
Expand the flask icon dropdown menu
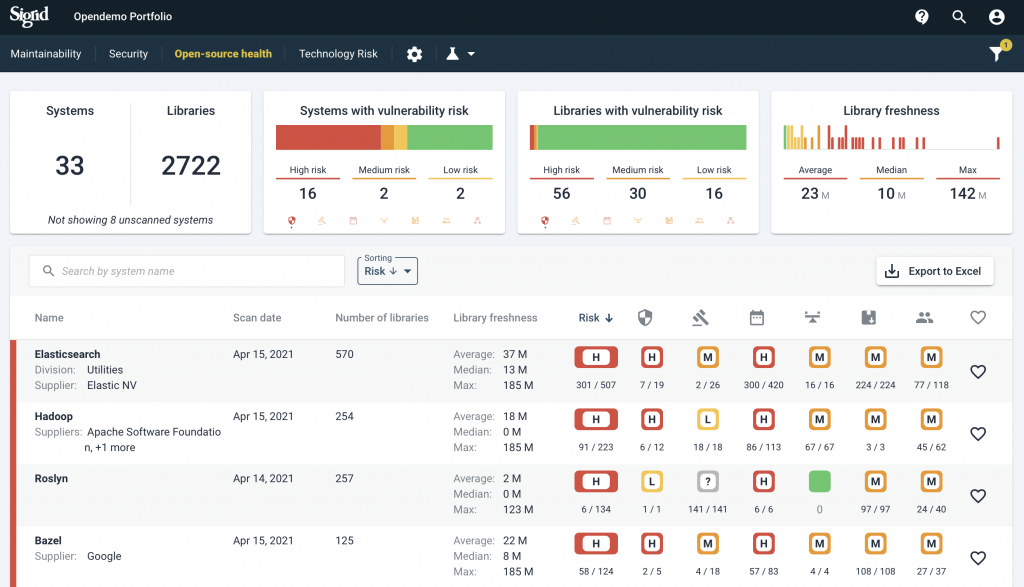(460, 54)
